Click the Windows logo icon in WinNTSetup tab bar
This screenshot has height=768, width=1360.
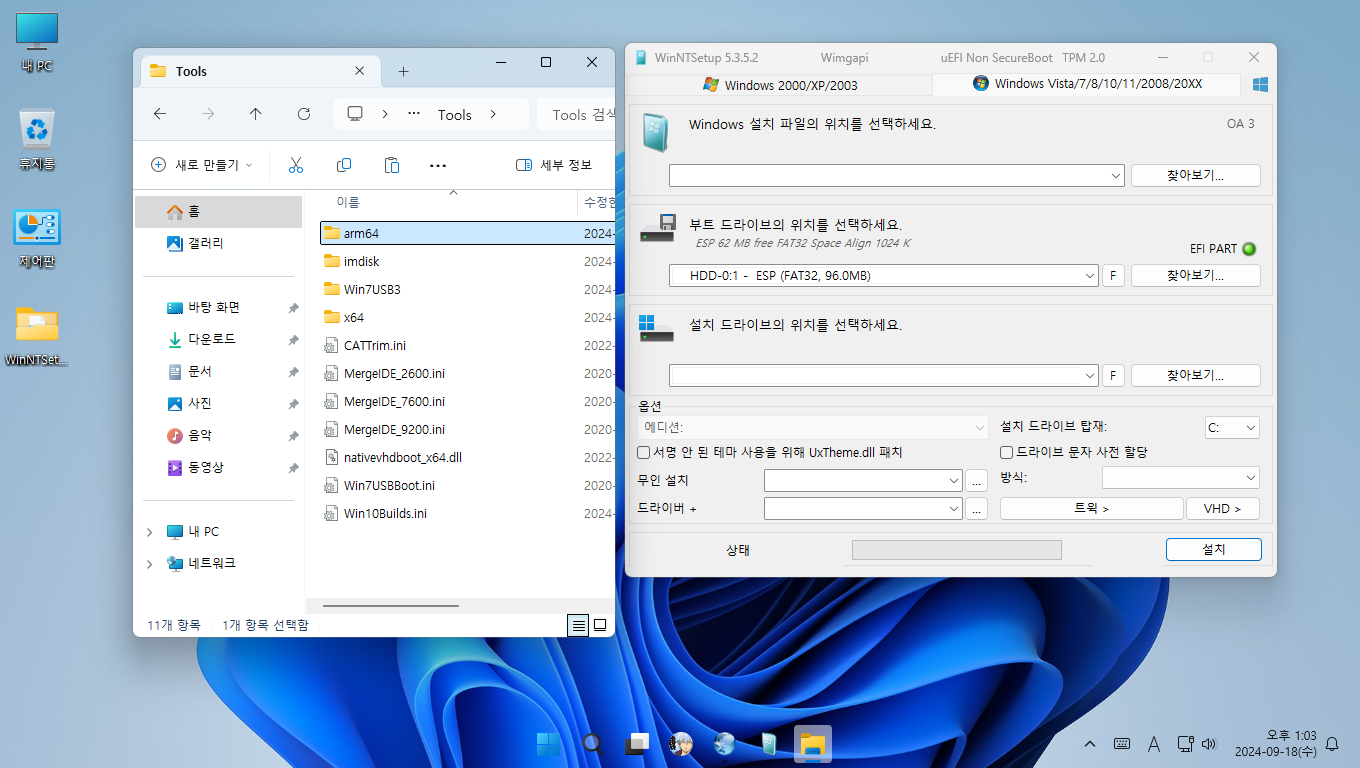(1260, 85)
